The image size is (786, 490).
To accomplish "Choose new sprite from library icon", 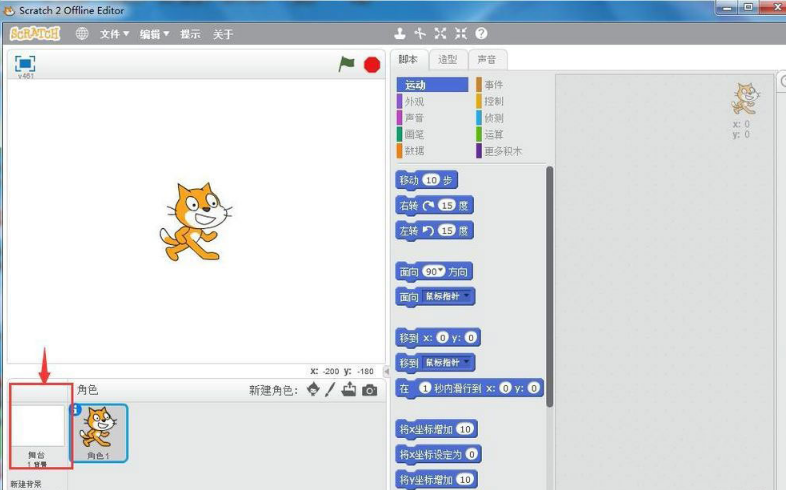I will click(314, 390).
